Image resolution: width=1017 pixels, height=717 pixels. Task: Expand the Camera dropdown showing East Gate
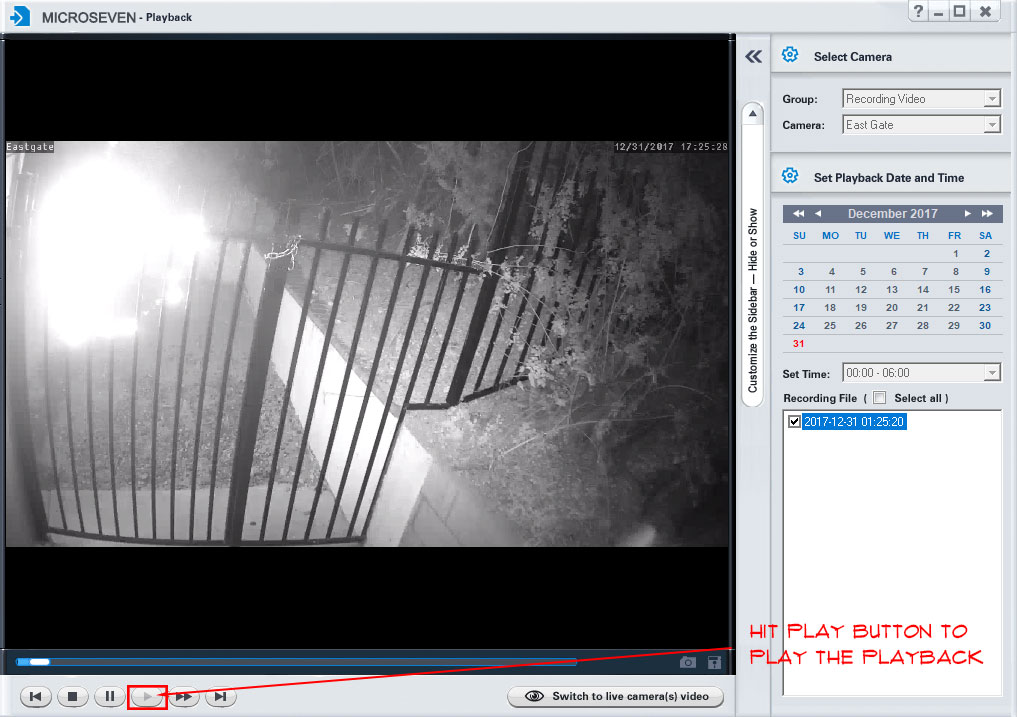coord(992,125)
